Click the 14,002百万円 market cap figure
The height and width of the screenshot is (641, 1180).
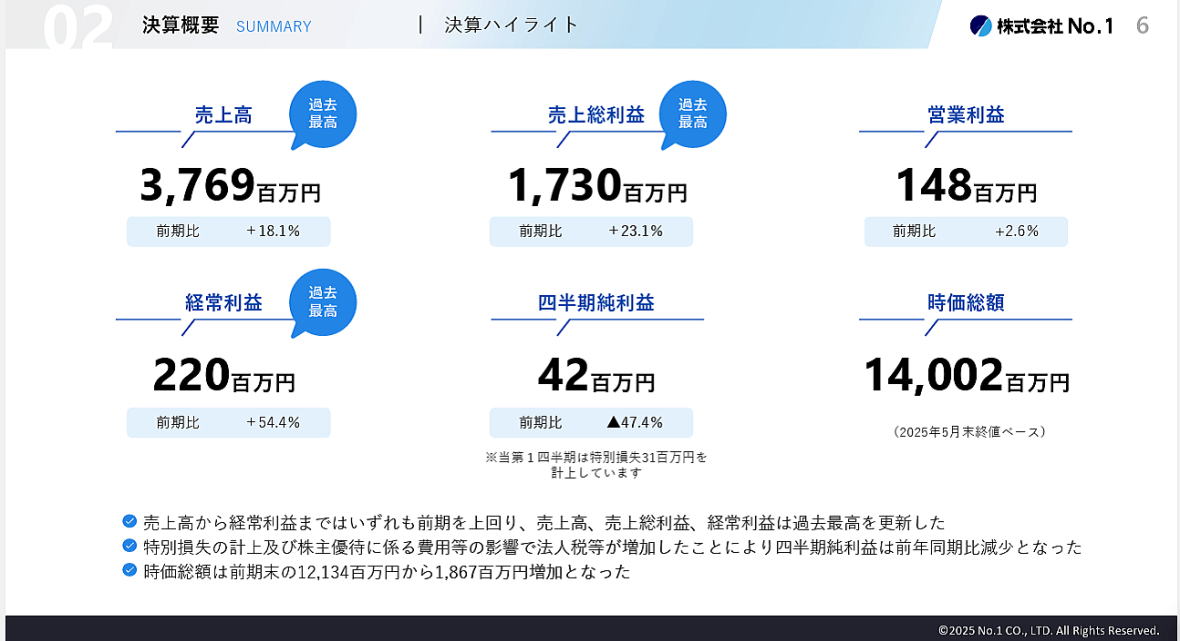point(966,375)
